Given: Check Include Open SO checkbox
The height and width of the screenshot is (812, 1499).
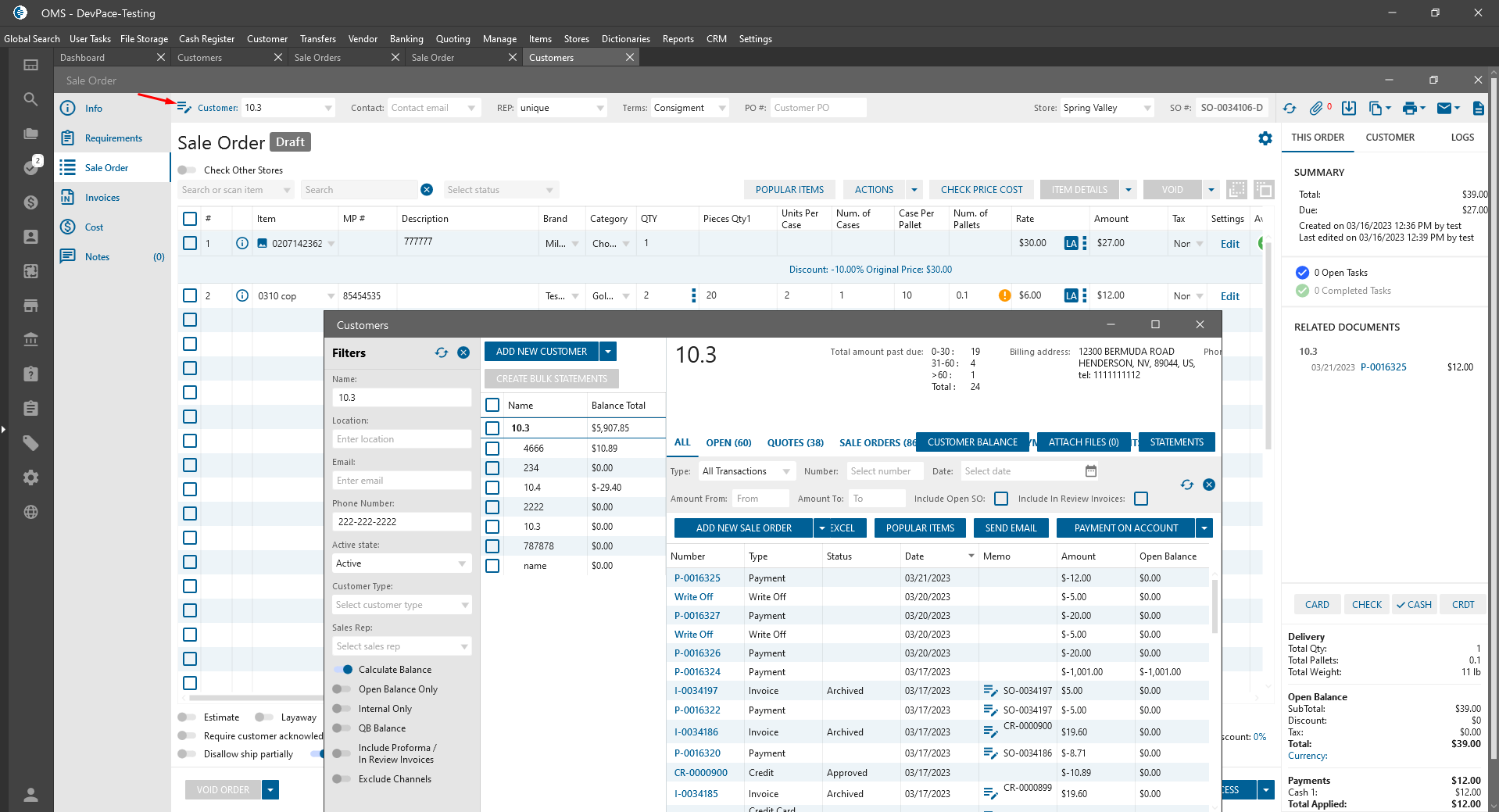Looking at the screenshot, I should coord(1001,499).
